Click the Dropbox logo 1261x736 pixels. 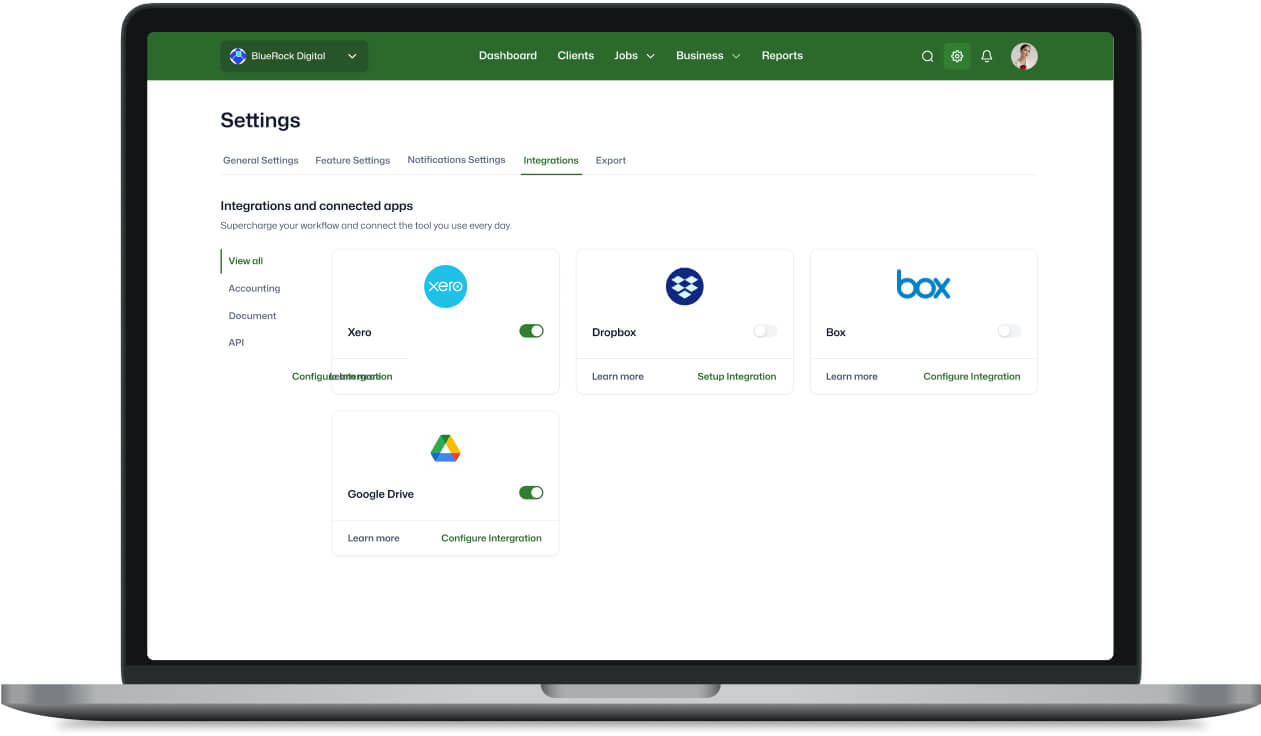(685, 286)
